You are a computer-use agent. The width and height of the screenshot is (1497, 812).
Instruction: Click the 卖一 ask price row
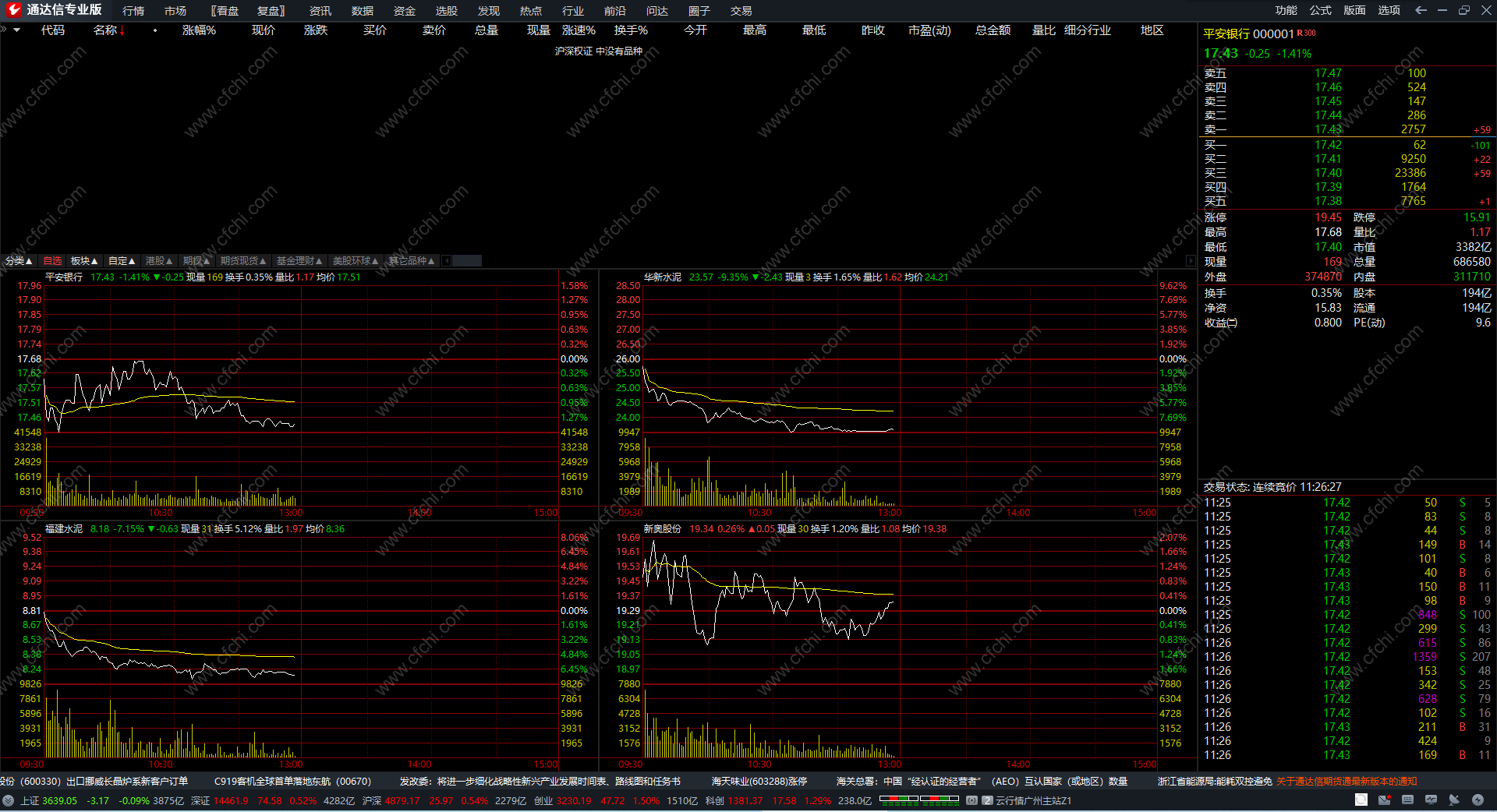click(1347, 129)
